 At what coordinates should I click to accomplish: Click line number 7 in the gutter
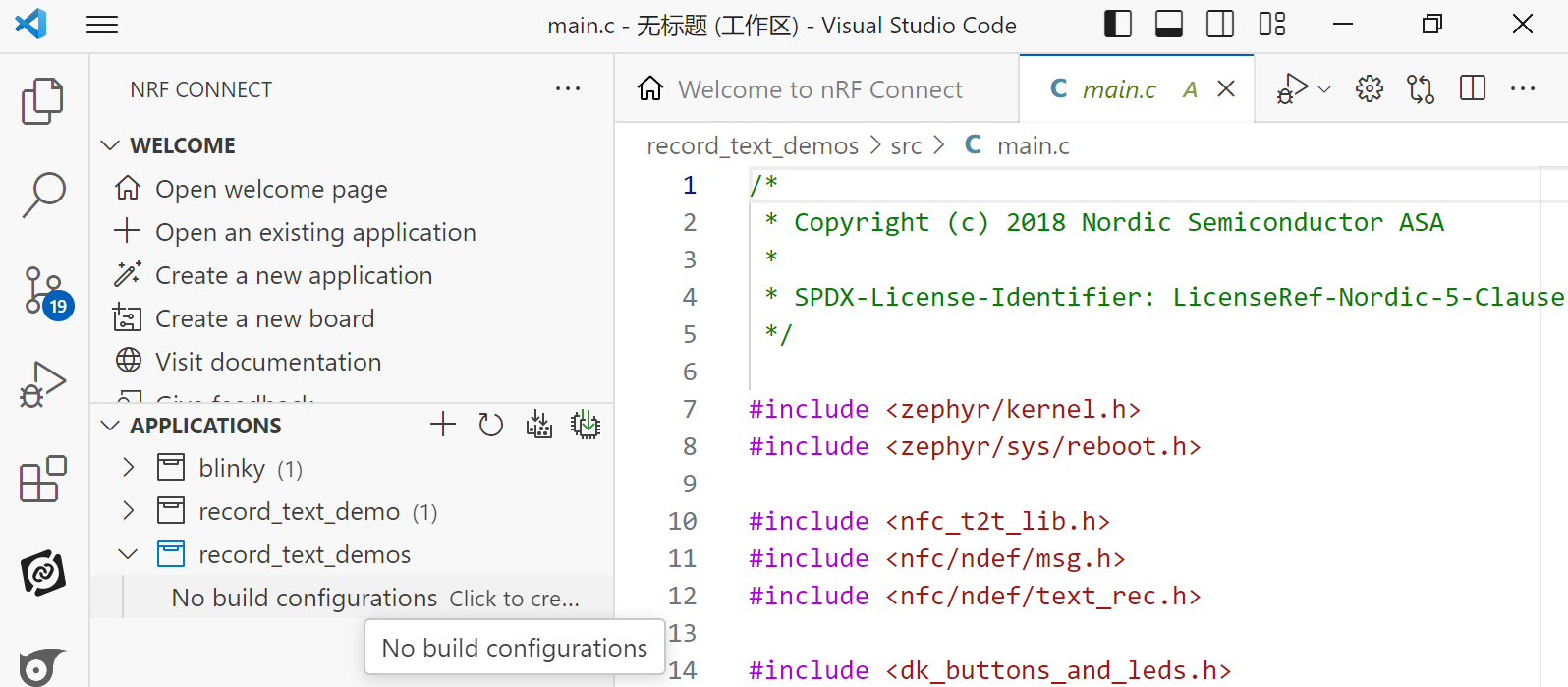pyautogui.click(x=690, y=409)
